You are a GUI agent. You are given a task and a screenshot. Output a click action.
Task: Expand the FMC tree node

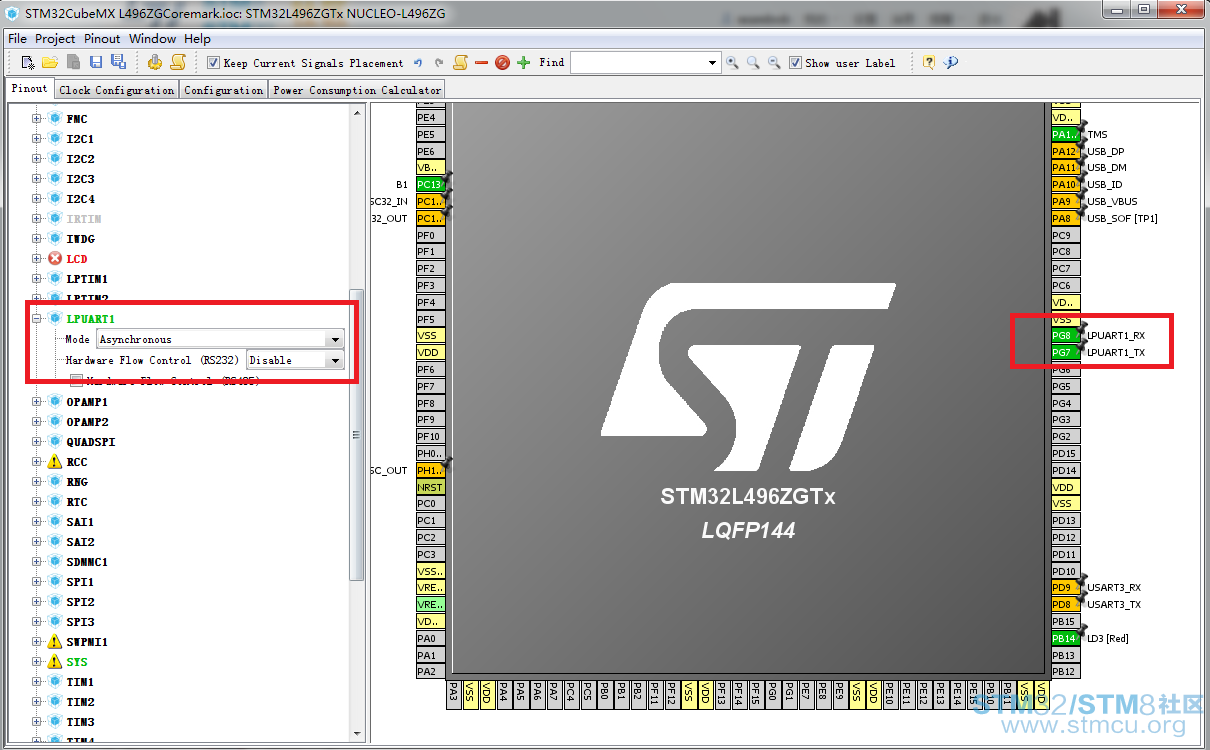click(x=36, y=118)
